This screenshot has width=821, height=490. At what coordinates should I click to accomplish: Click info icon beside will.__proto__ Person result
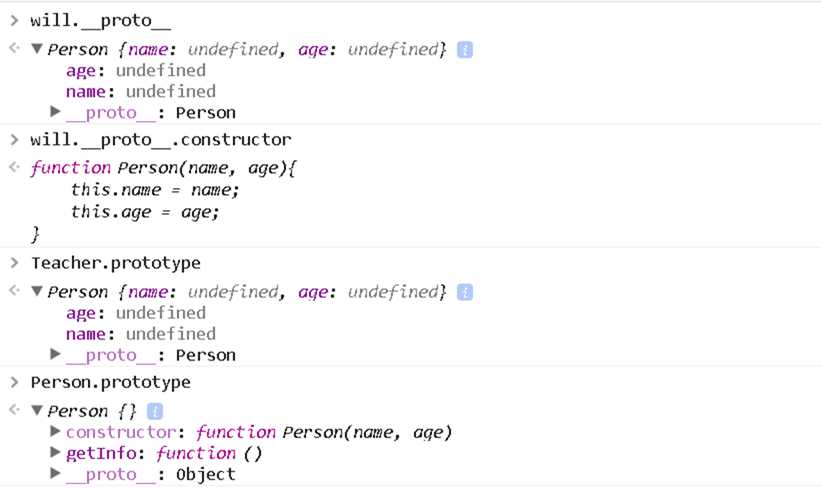tap(465, 49)
